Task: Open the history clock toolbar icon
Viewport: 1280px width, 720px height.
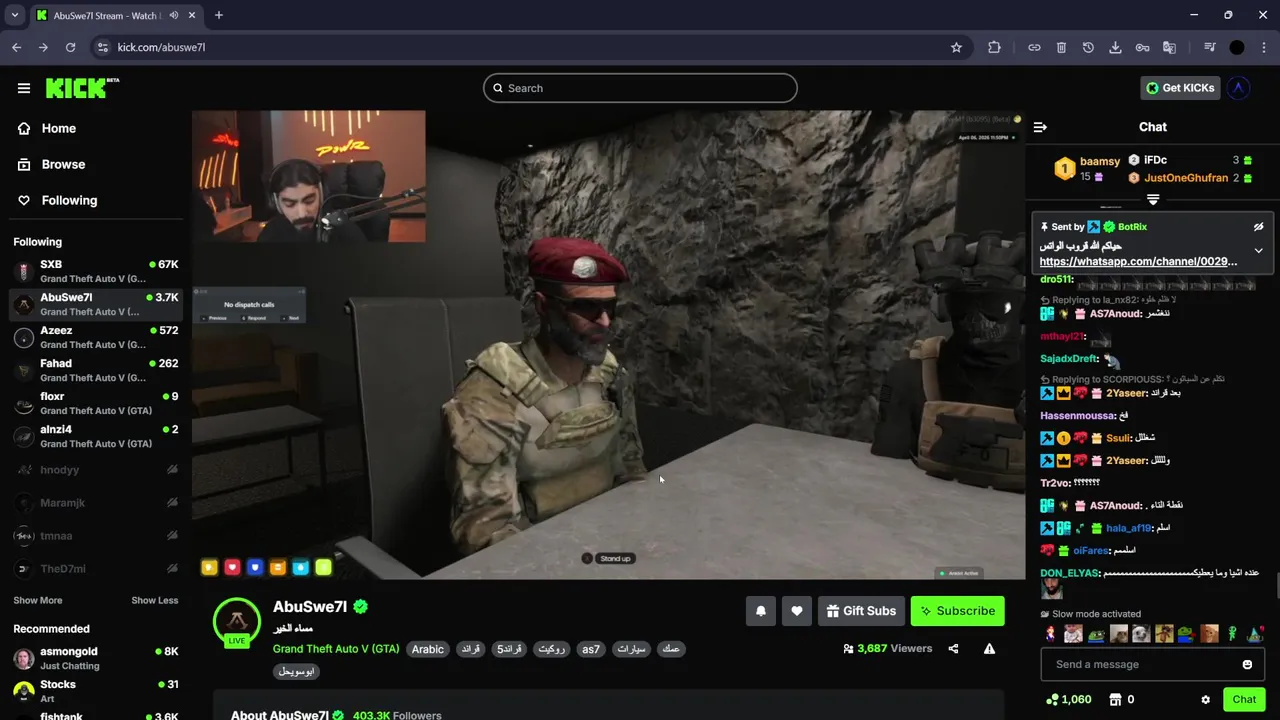Action: (1088, 47)
